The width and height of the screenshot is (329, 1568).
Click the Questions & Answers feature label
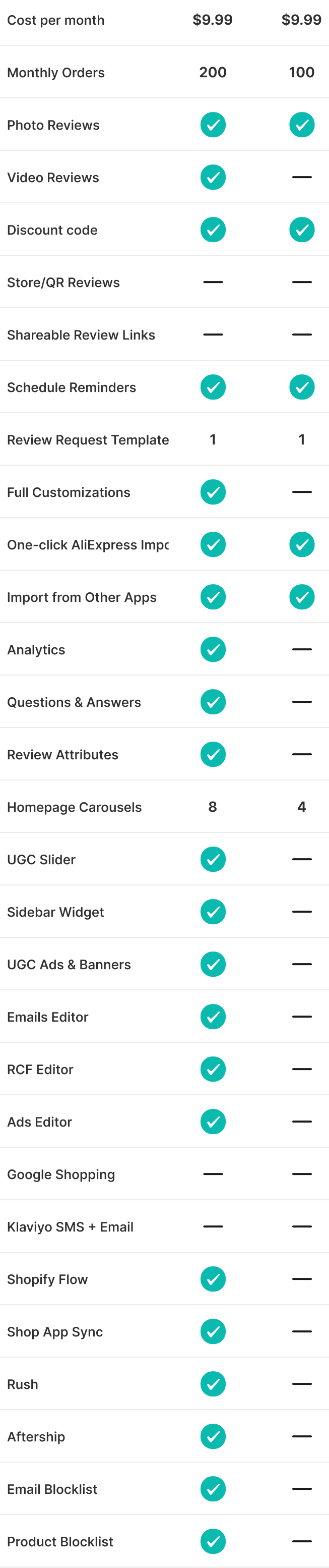tap(74, 702)
